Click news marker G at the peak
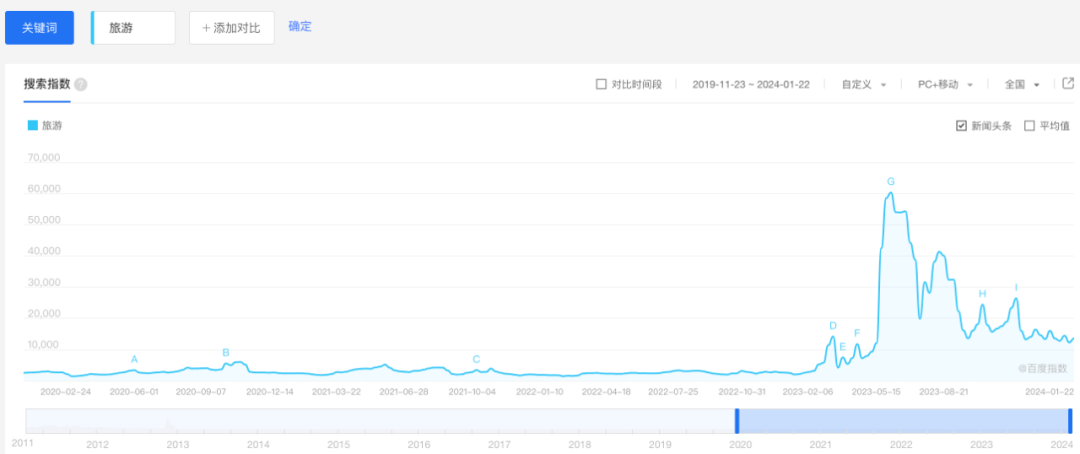Viewport: 1080px width, 454px height. coord(890,181)
